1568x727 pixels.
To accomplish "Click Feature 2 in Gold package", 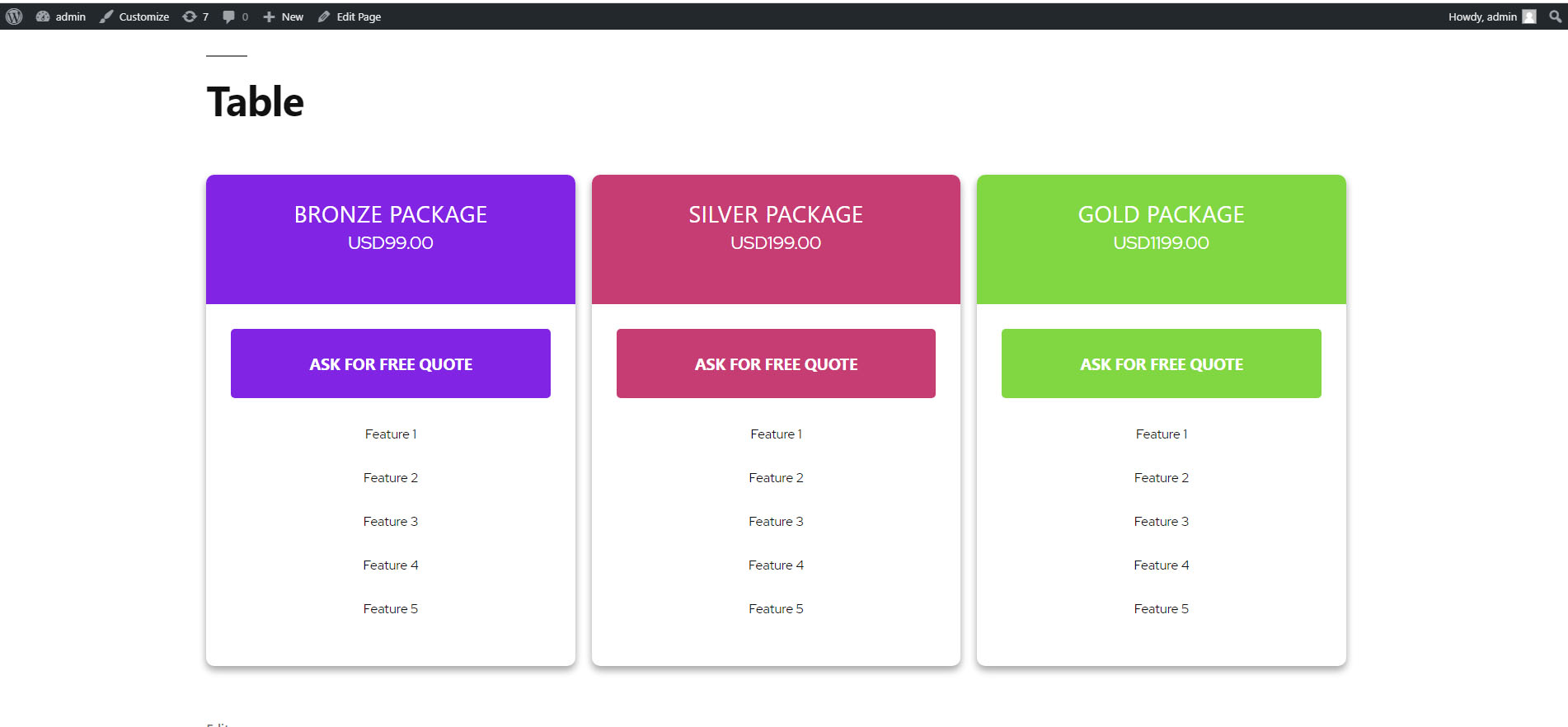I will point(1162,478).
